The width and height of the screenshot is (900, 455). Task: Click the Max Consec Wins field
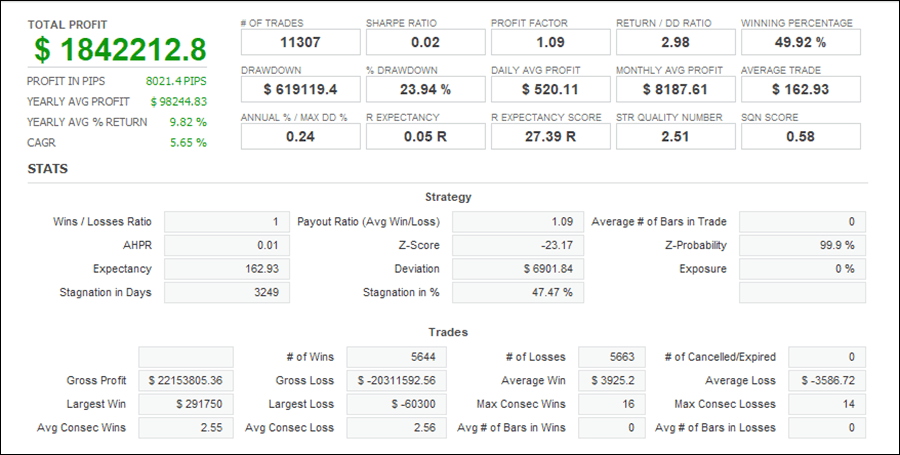click(x=609, y=404)
